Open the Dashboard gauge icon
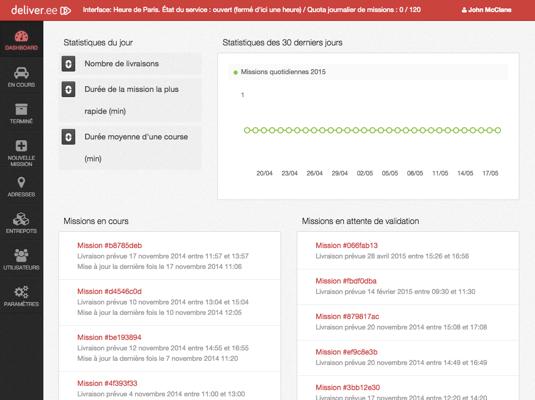Screen dimensions: 535x400 pyautogui.click(x=21, y=37)
